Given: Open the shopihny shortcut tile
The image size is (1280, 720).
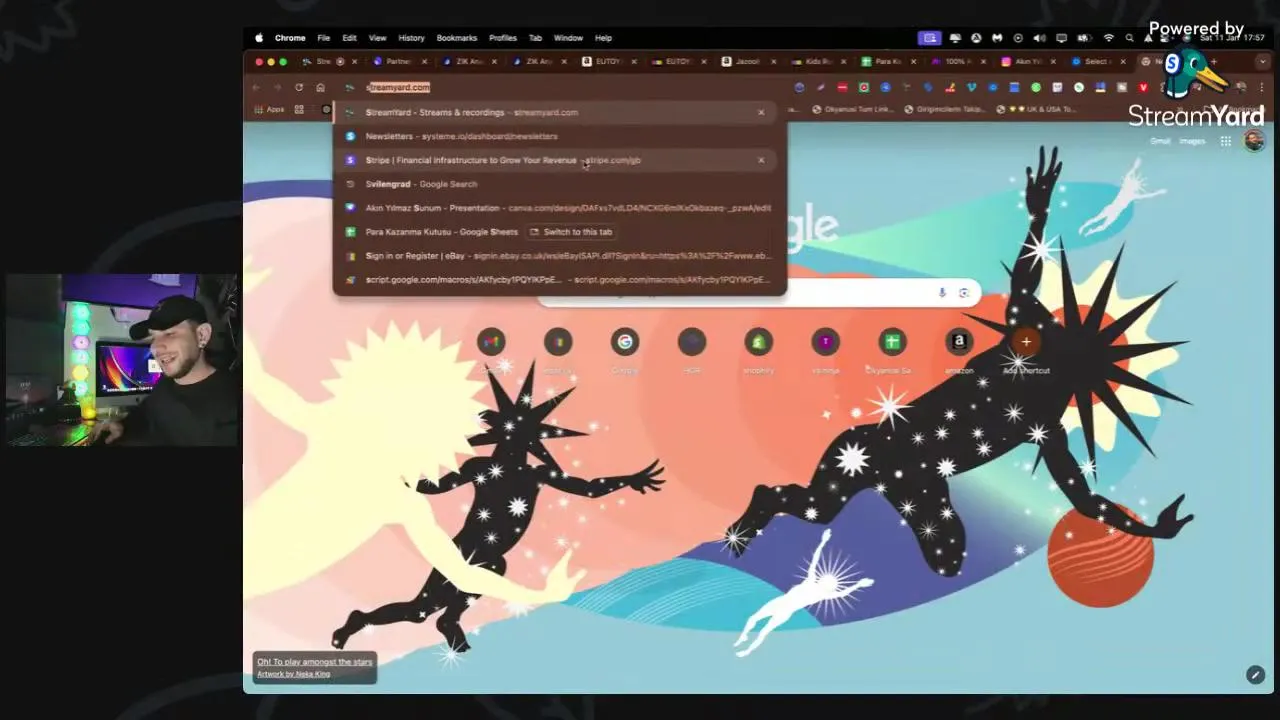Looking at the screenshot, I should point(758,342).
